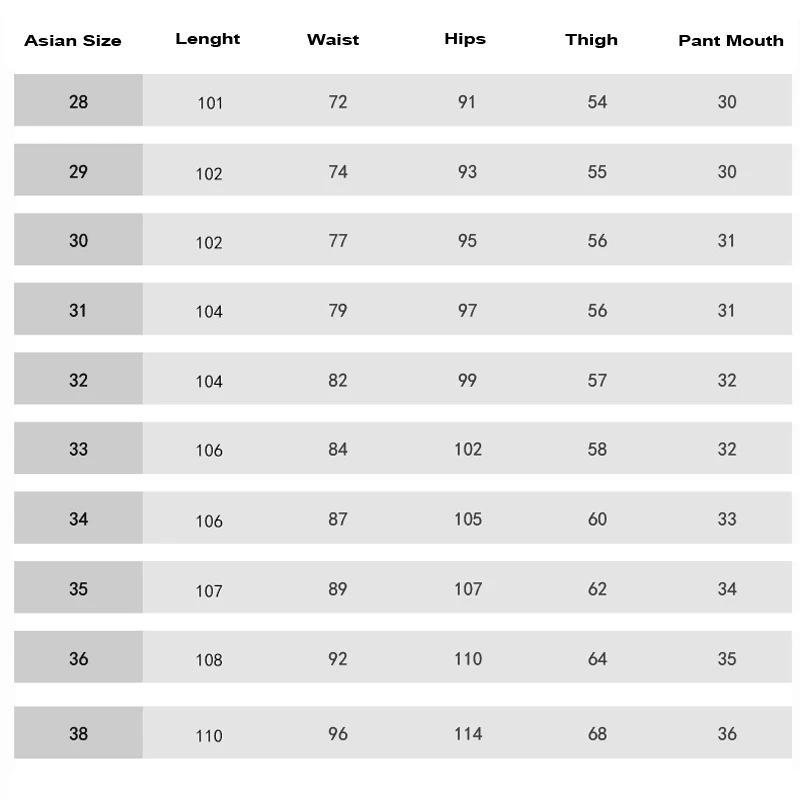The width and height of the screenshot is (800, 800).
Task: Click the size 31 row label
Action: pyautogui.click(x=78, y=310)
